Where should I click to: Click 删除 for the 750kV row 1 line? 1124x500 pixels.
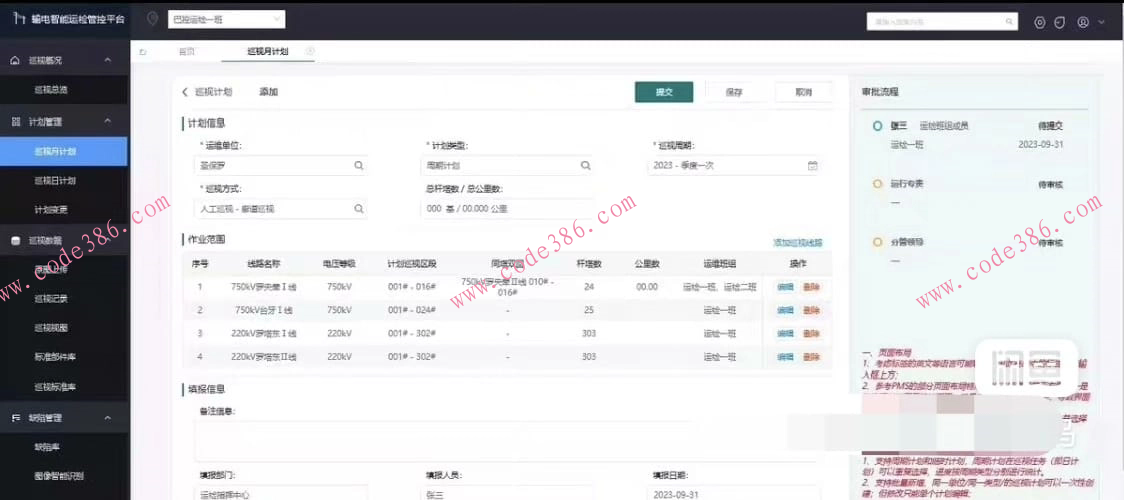(811, 287)
